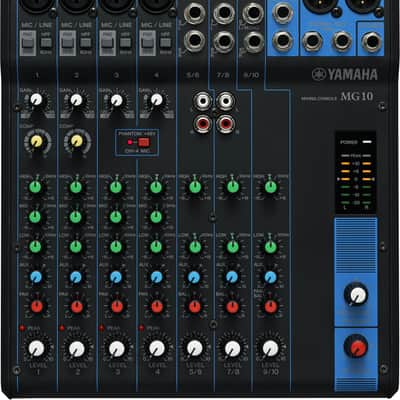Check the white POWER indicator LED
Screen dimensions: 400x400
[x=367, y=142]
